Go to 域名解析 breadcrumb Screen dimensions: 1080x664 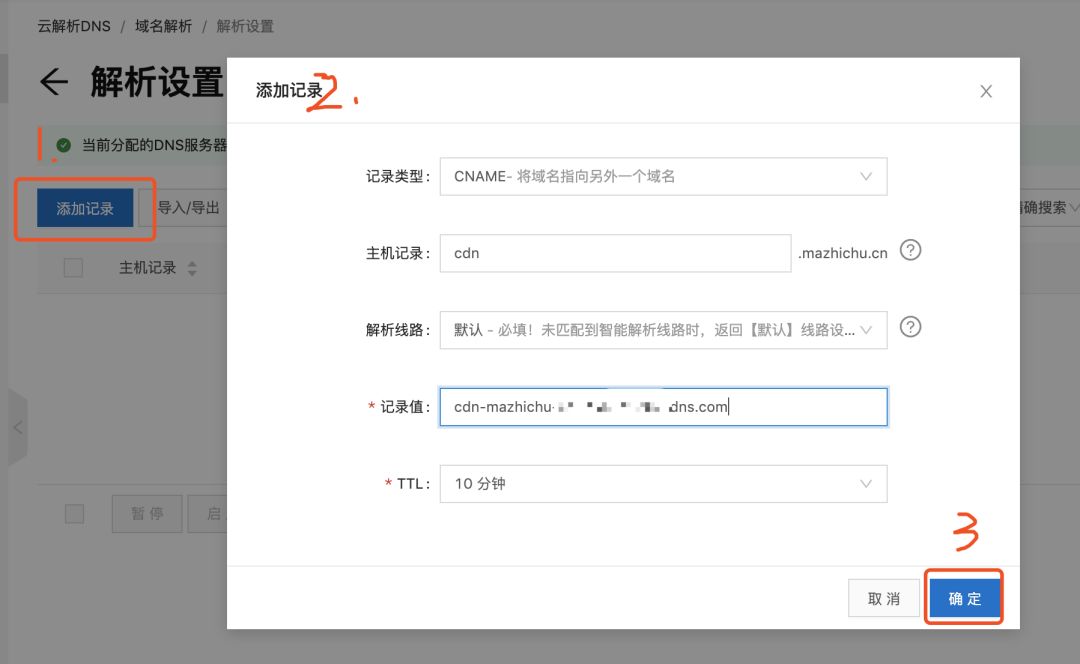pos(163,26)
